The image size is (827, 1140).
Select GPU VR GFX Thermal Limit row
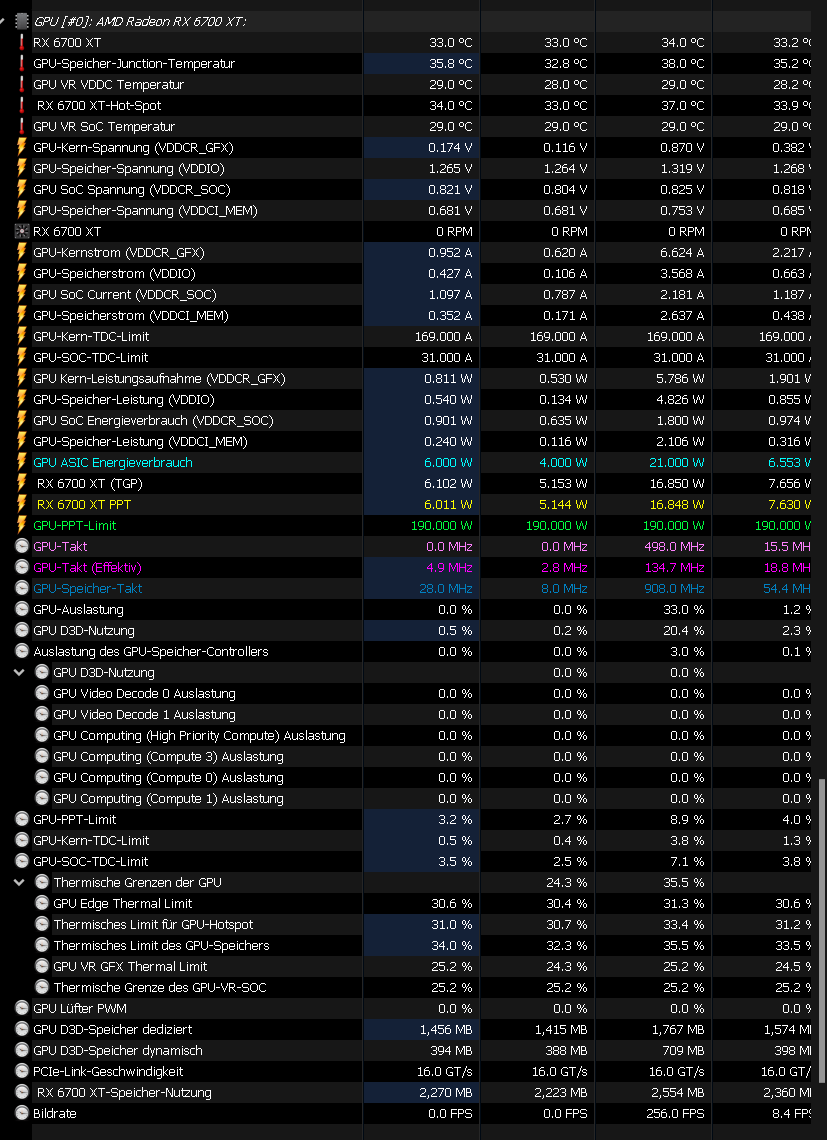(x=130, y=967)
